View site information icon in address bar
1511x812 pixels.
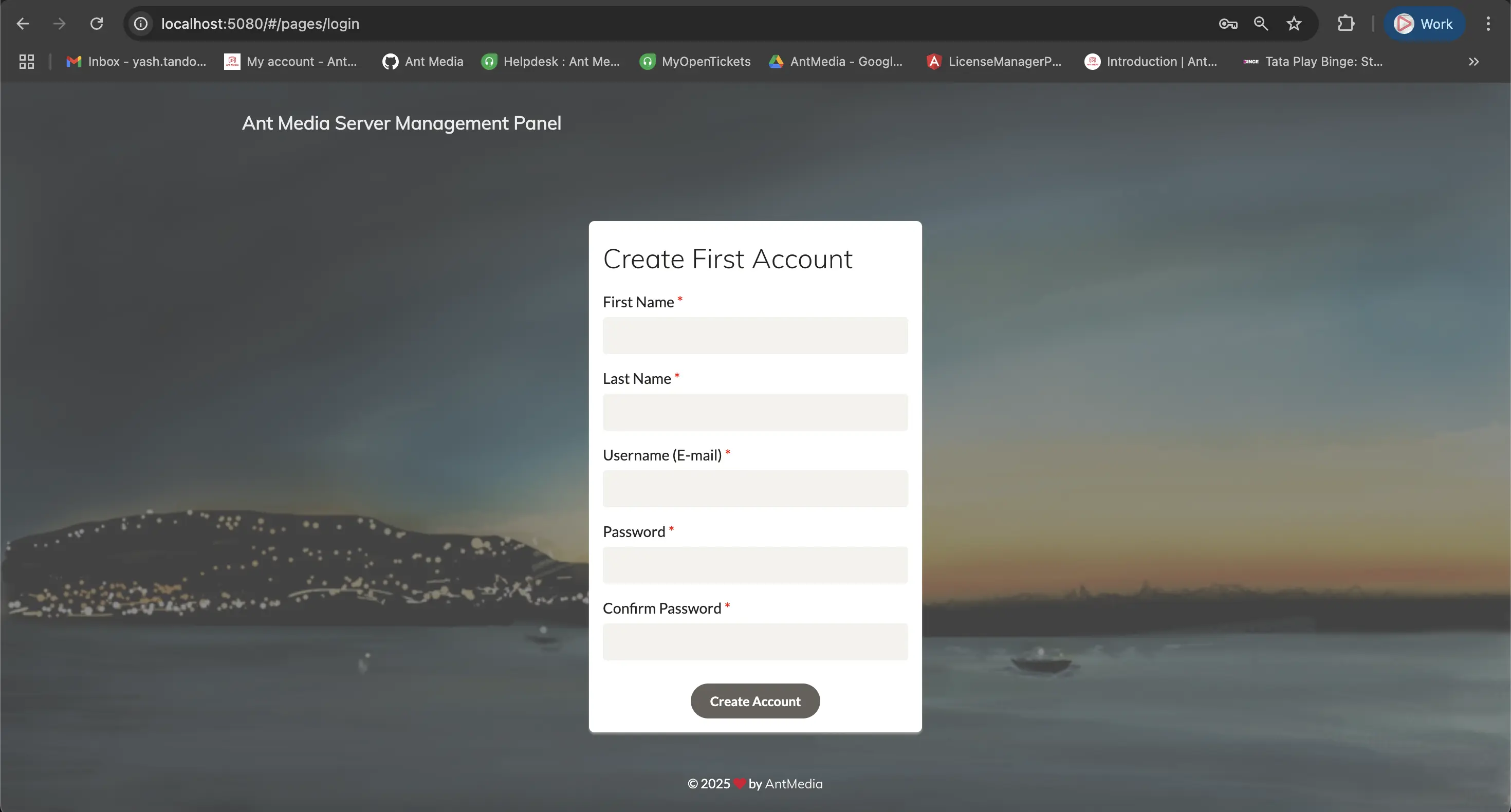(141, 24)
